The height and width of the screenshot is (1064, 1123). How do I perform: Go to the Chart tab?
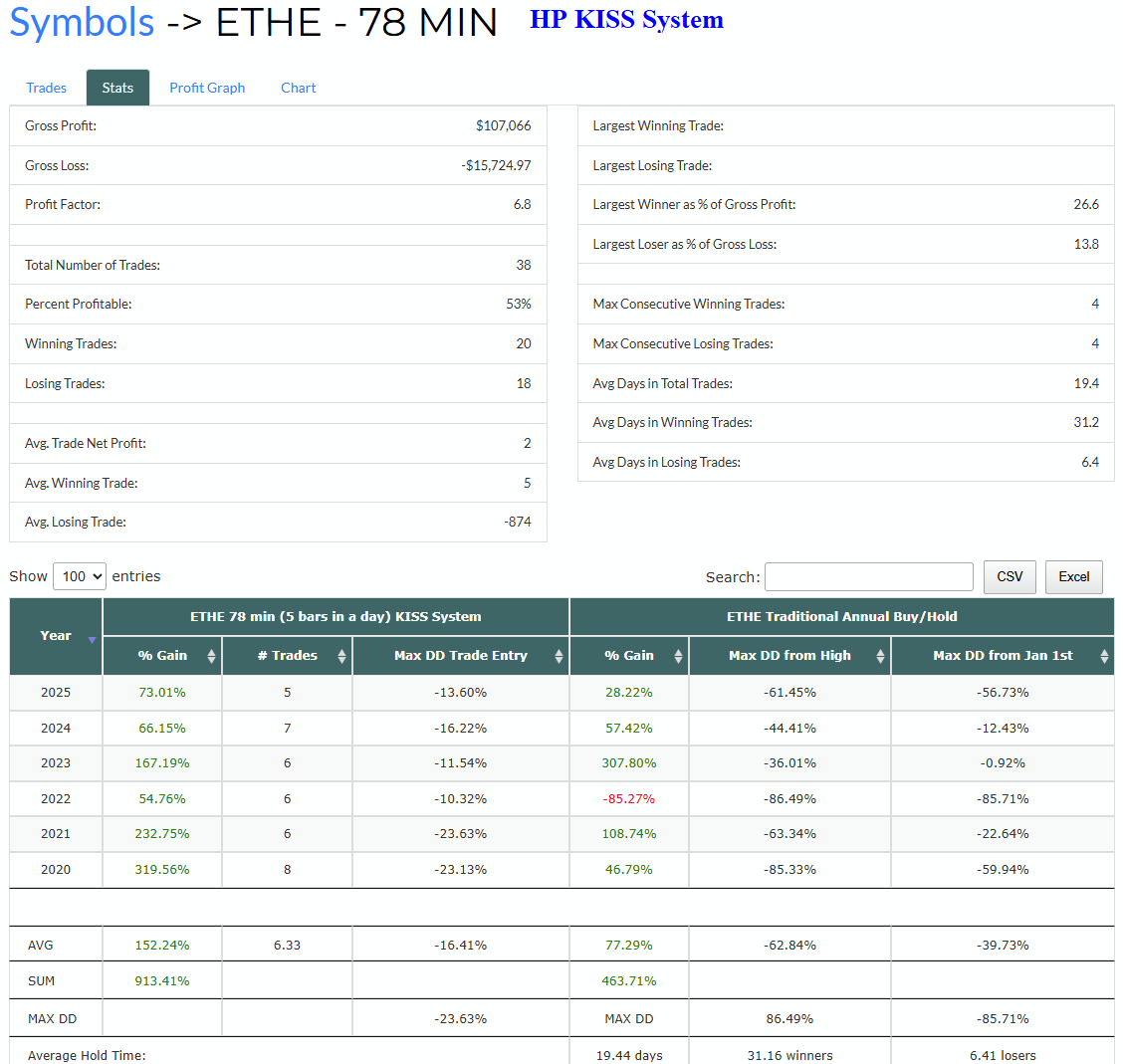click(298, 88)
